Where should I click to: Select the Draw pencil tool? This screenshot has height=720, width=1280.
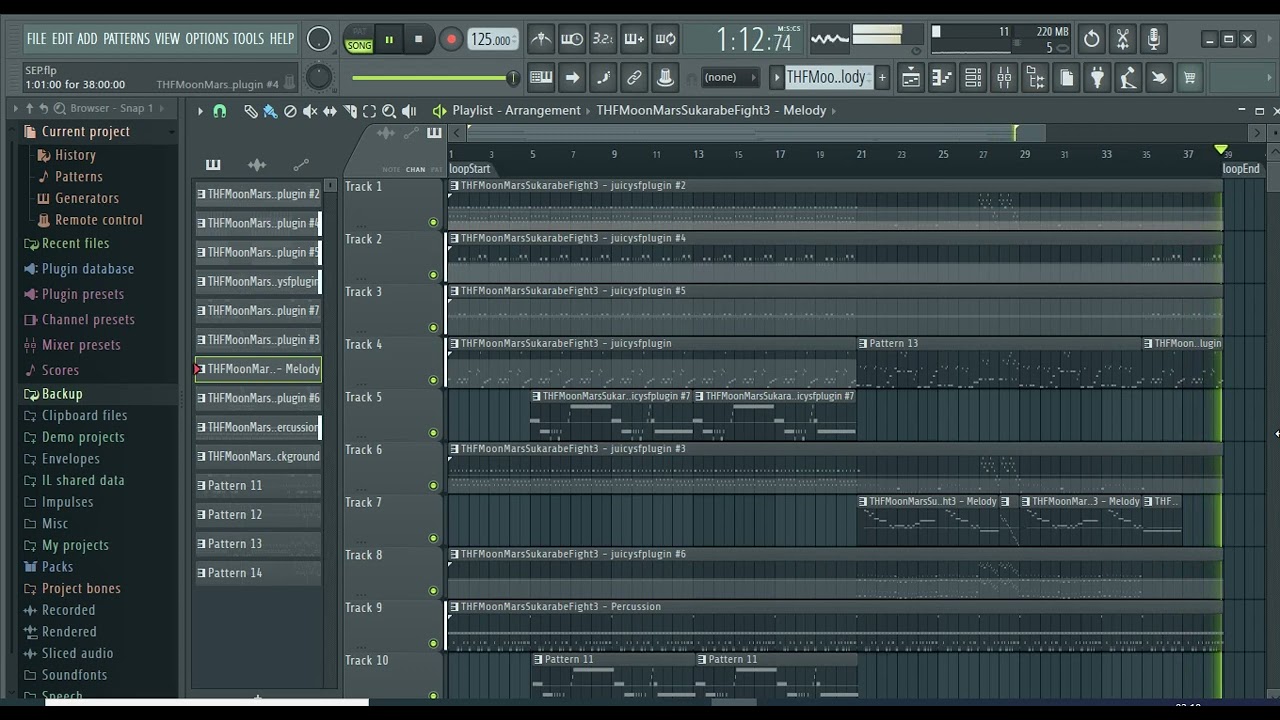[x=251, y=111]
